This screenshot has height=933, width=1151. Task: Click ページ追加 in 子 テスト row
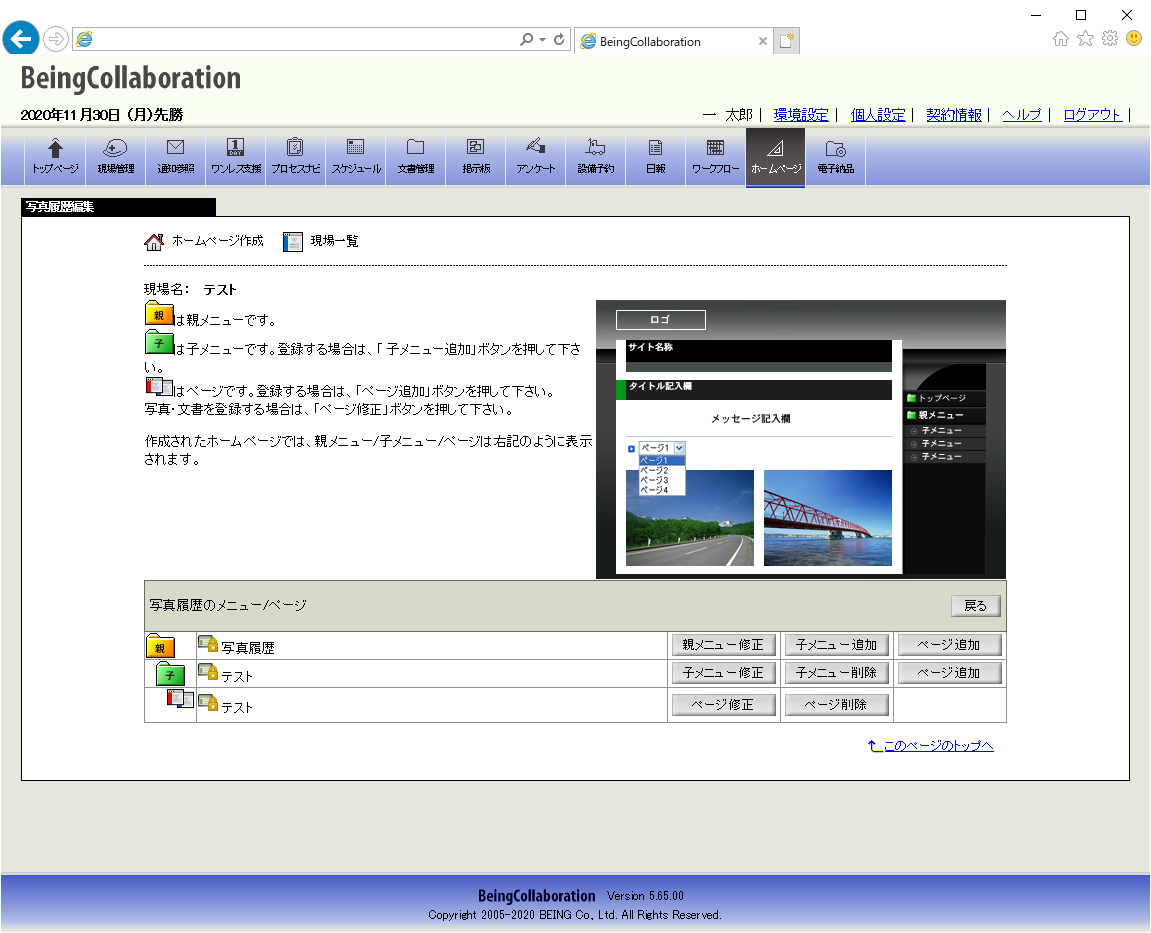point(949,672)
